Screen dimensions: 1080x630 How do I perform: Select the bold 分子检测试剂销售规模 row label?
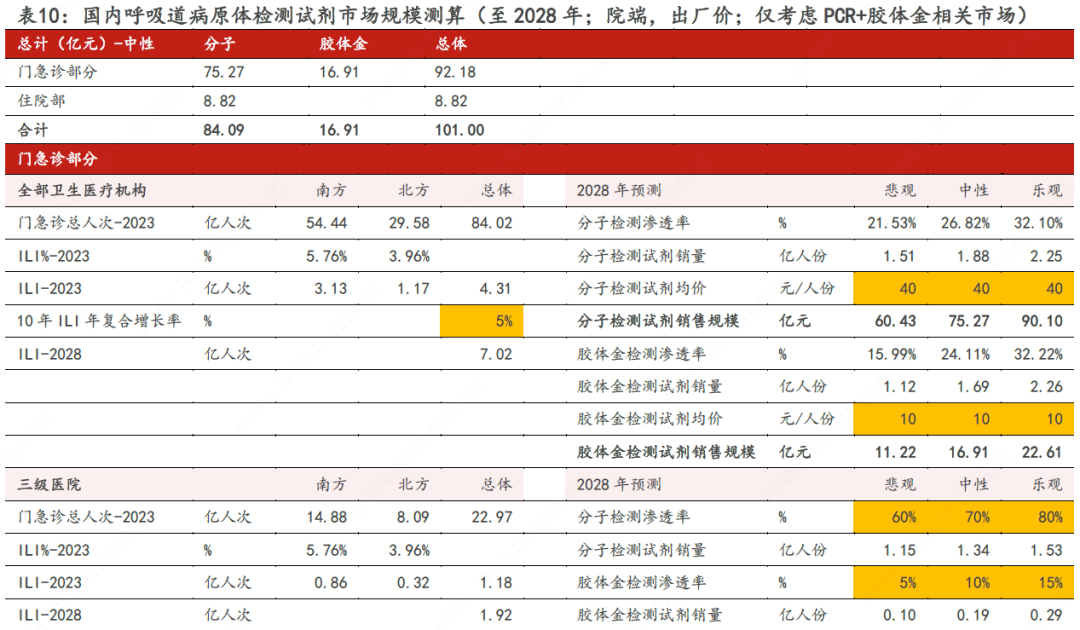658,321
